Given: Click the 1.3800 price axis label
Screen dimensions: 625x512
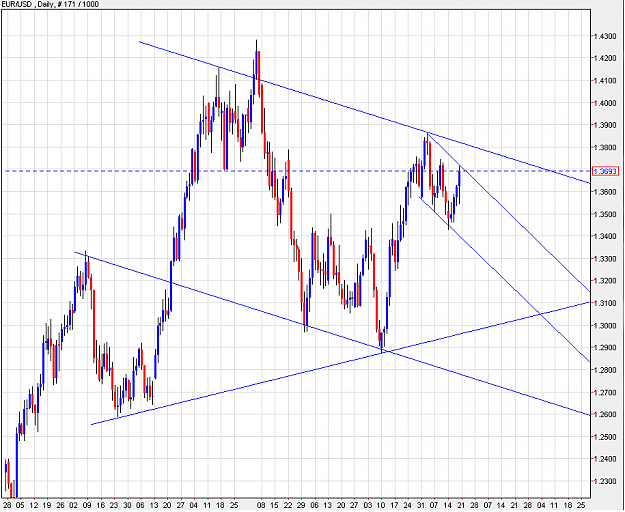Looking at the screenshot, I should pyautogui.click(x=605, y=148).
